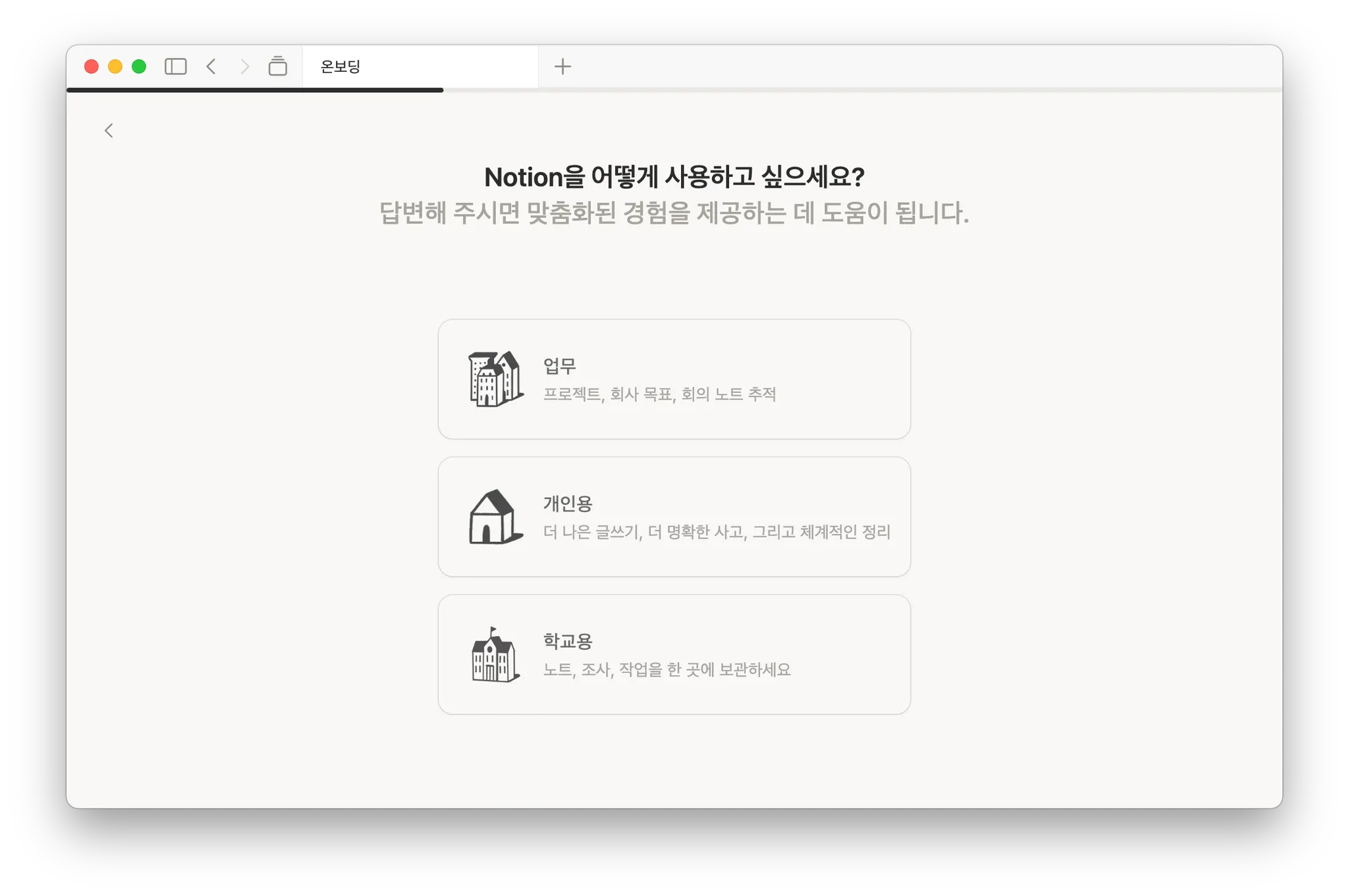Click the green fullscreen window button

(x=139, y=66)
